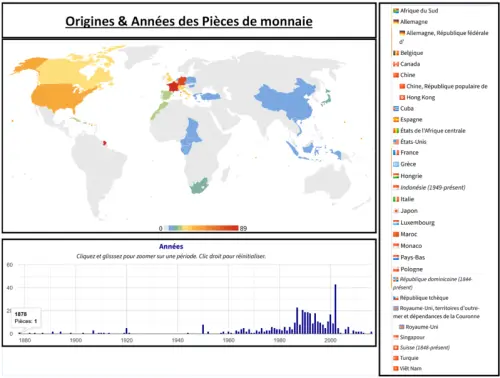Click Morocco on the world map

point(159,110)
